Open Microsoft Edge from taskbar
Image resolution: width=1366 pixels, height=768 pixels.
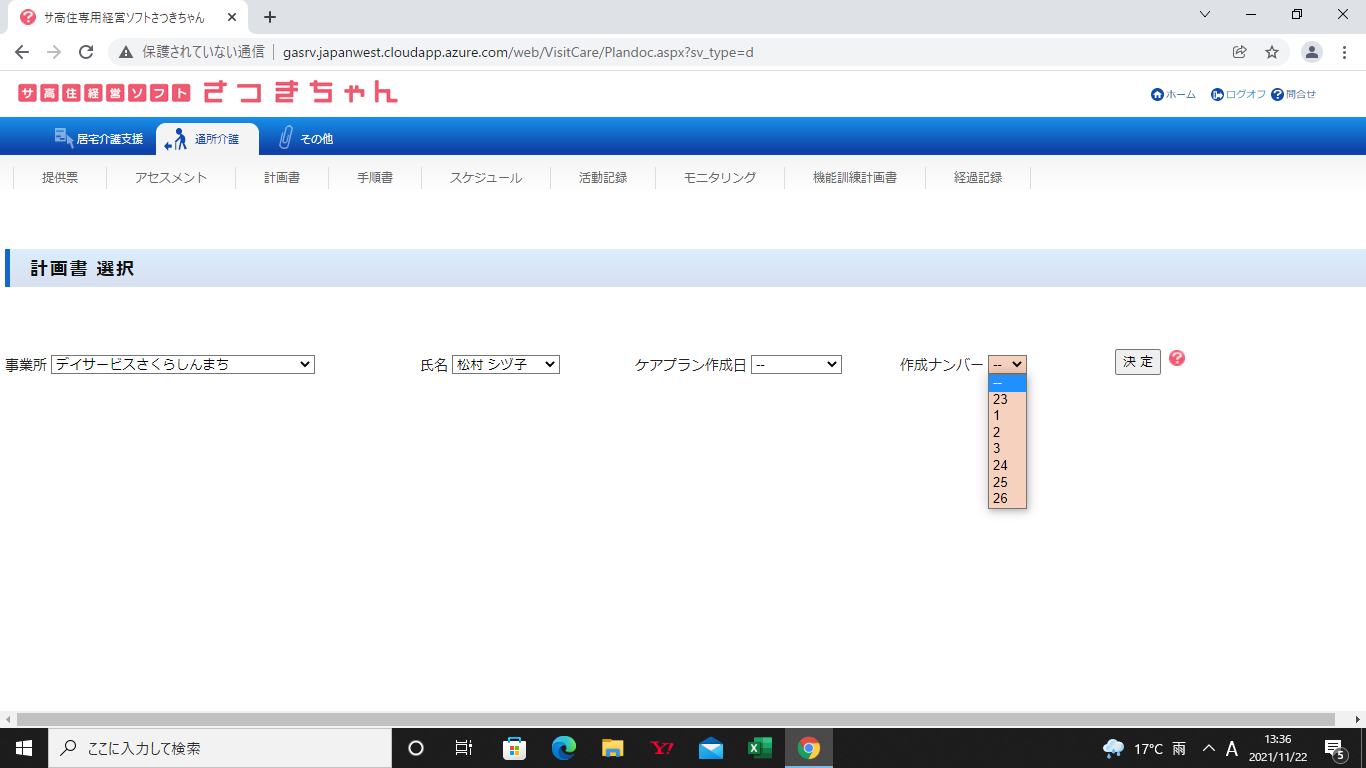coord(565,748)
